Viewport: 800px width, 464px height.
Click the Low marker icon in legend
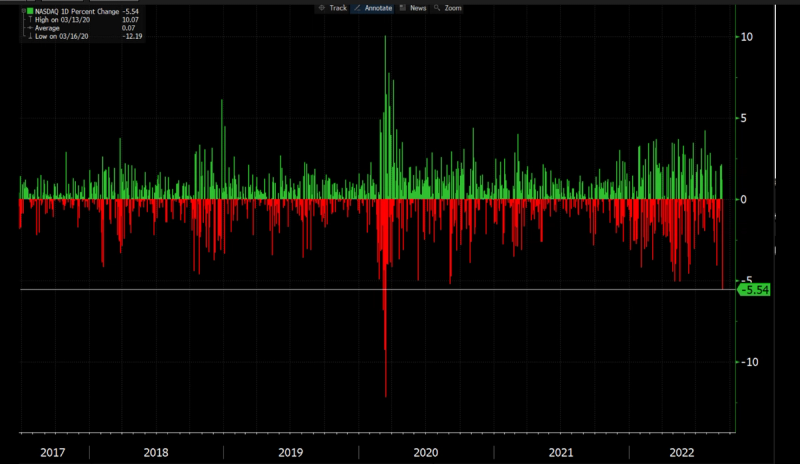pos(30,36)
